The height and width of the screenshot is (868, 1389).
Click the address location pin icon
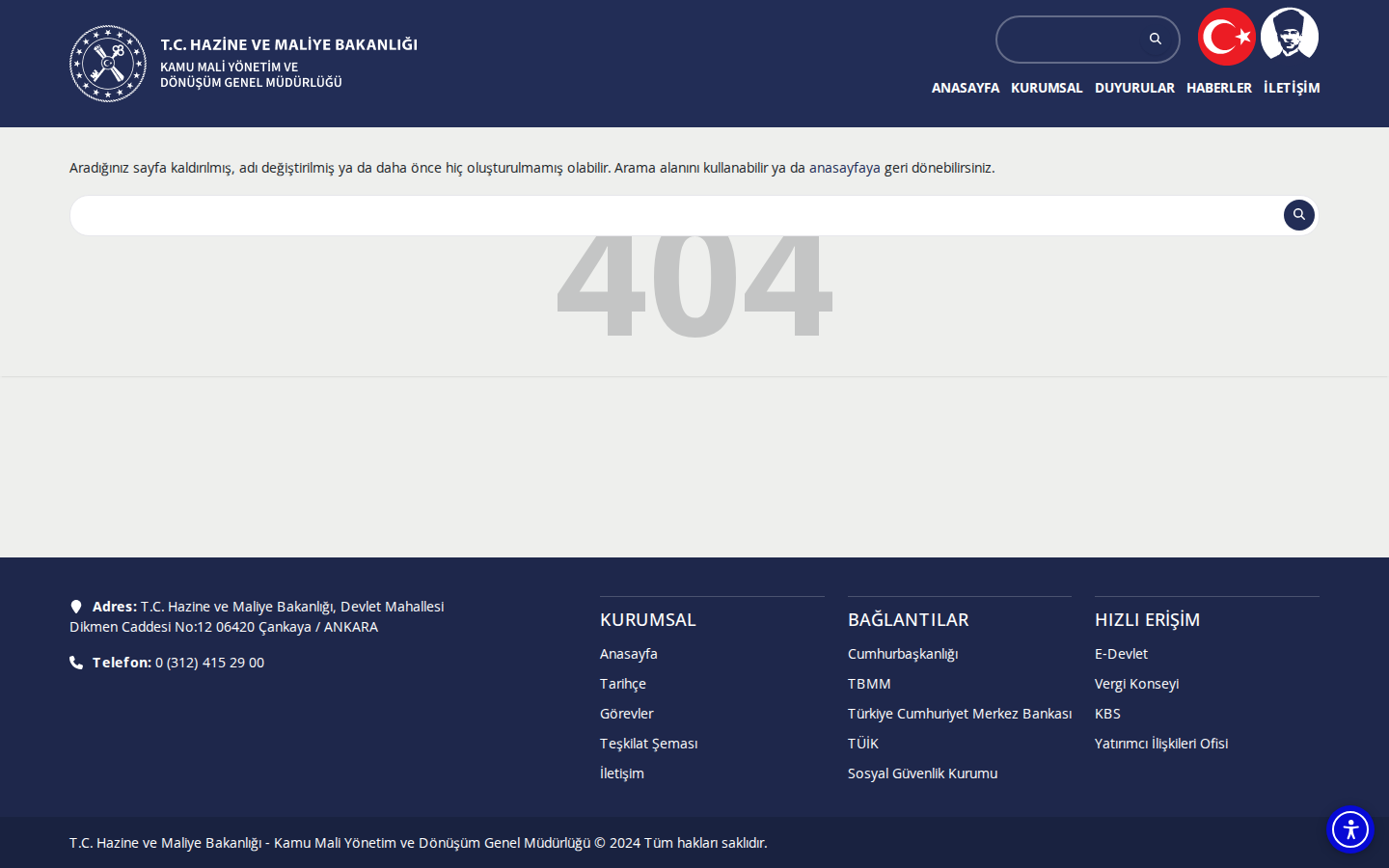76,607
